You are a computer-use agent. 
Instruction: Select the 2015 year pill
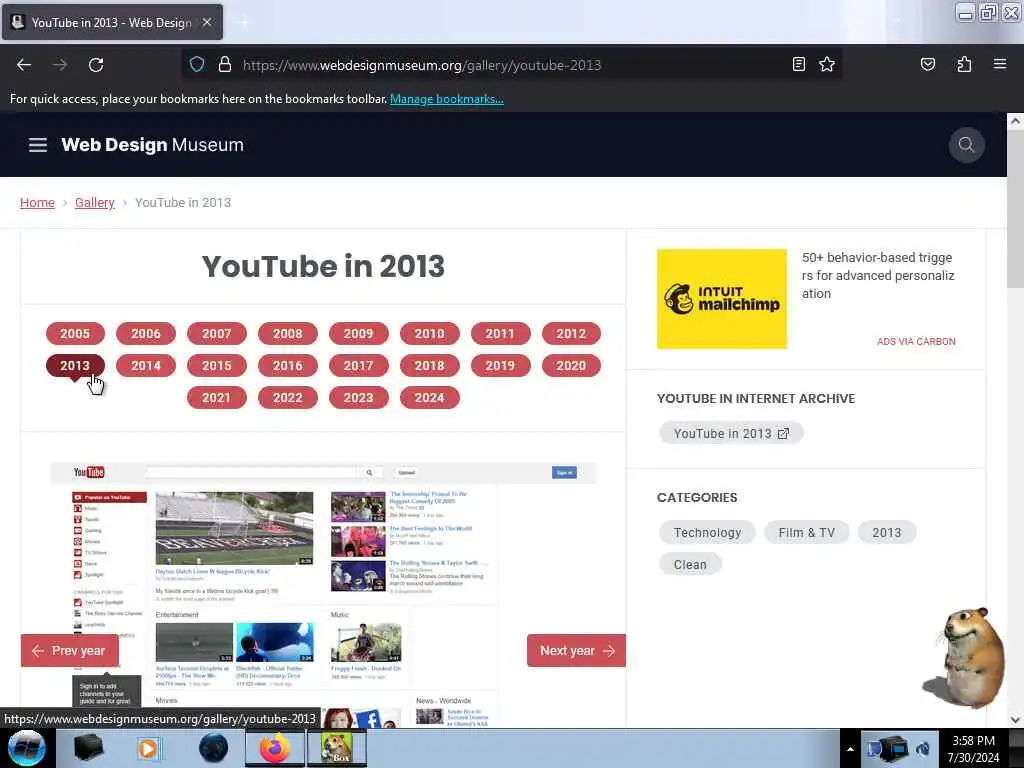click(217, 366)
